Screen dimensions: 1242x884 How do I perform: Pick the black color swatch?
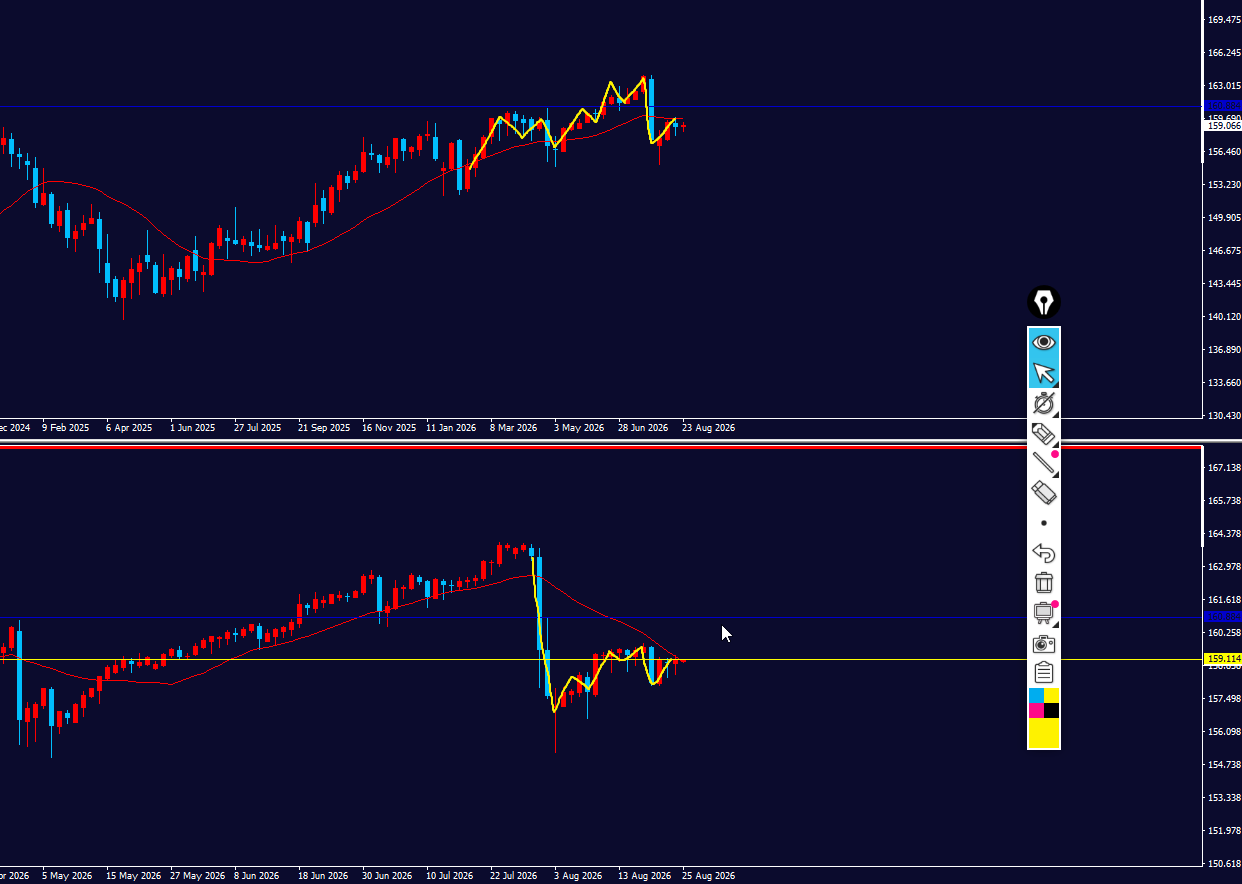1052,710
